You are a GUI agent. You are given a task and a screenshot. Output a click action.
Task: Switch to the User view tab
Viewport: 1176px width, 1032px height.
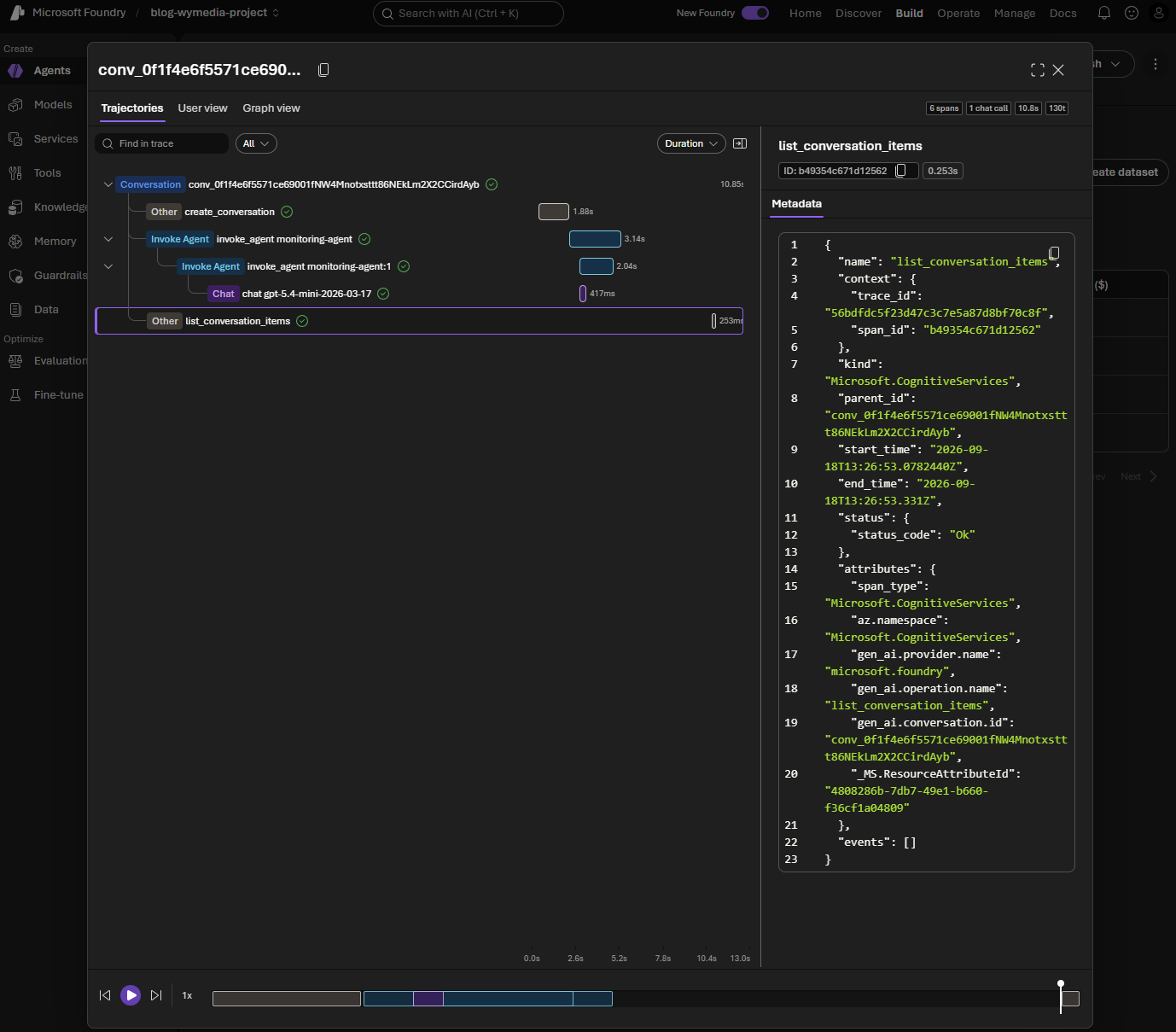click(202, 108)
